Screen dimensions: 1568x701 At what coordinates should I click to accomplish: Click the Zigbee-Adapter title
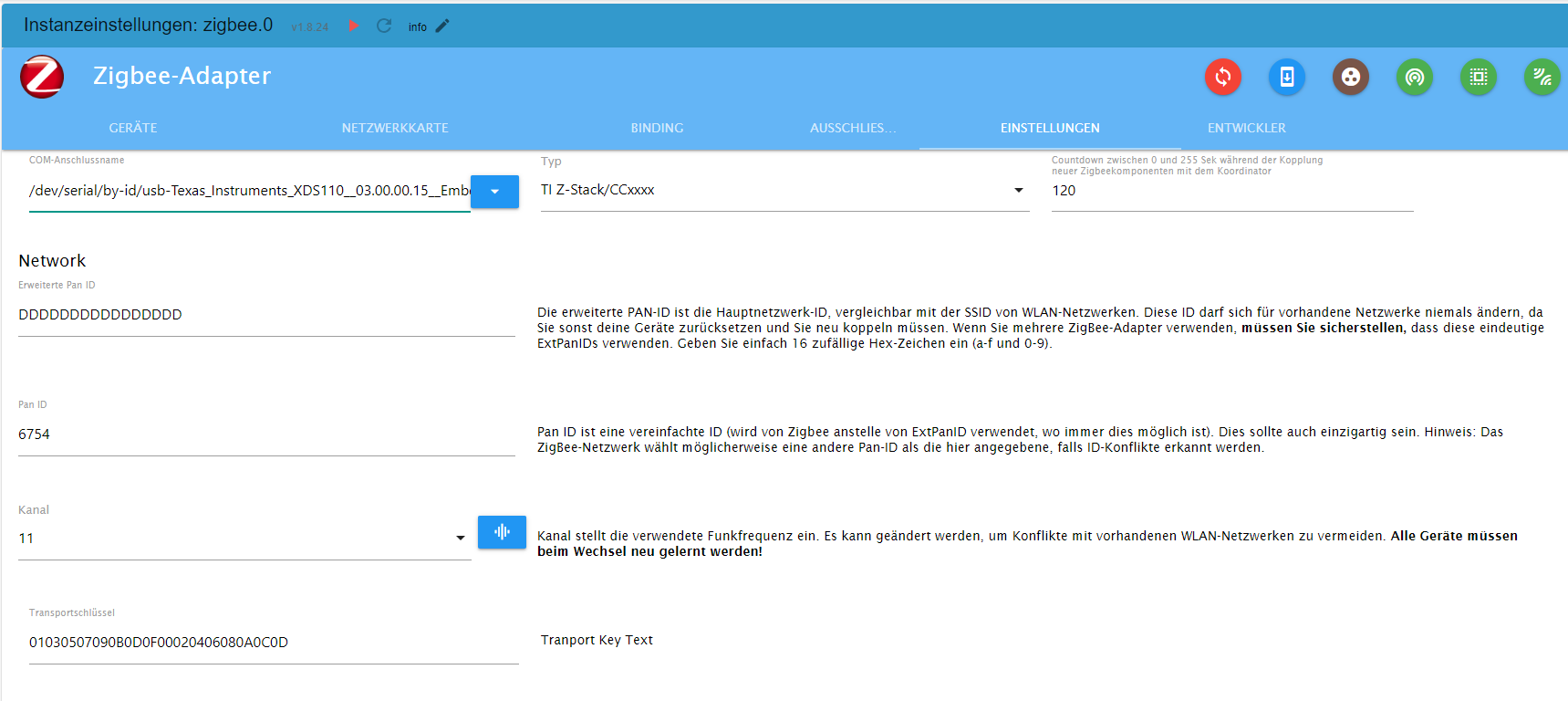(182, 76)
